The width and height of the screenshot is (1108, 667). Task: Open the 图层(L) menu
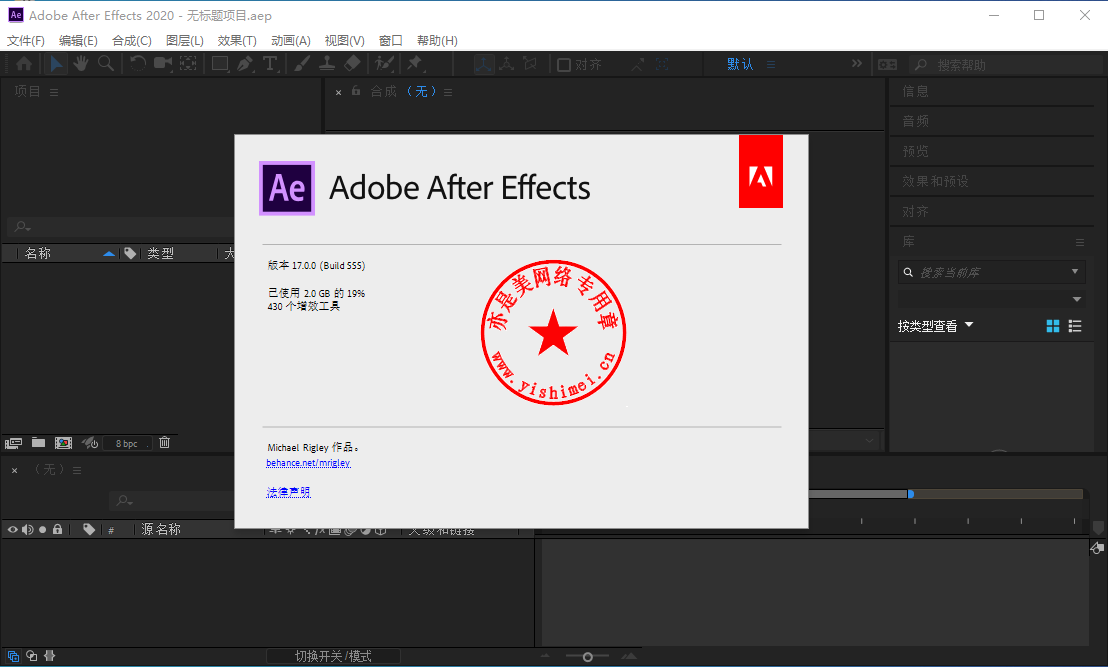click(185, 41)
